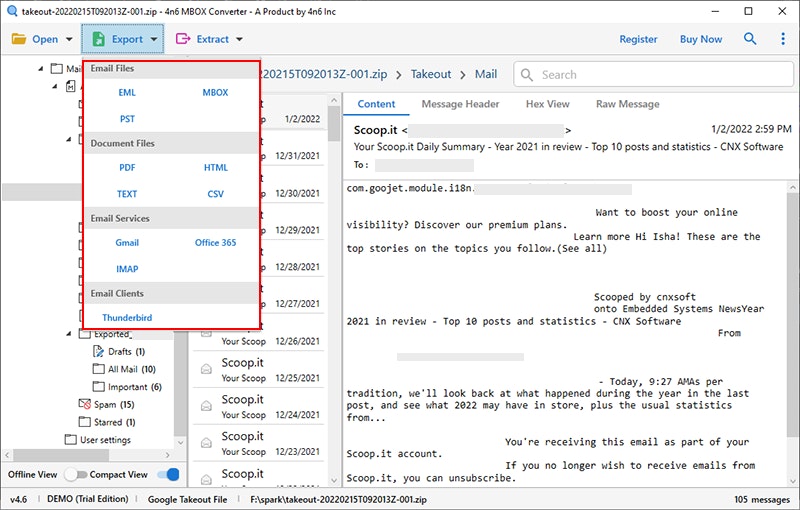Select MBOX export format
The width and height of the screenshot is (800, 510).
click(x=215, y=92)
